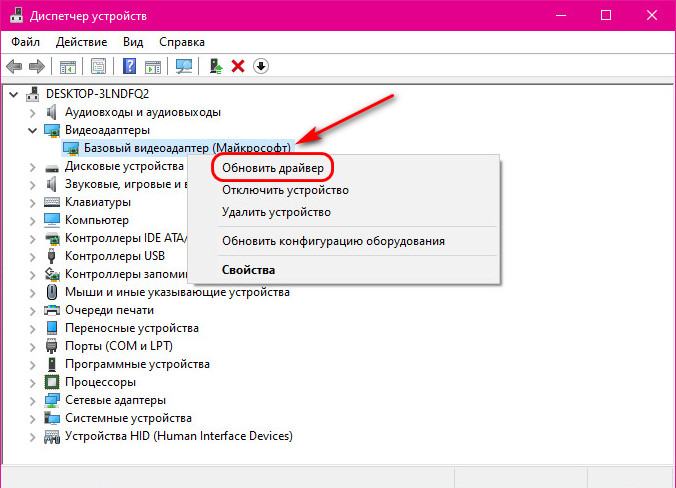
Task: Click the Device Manager title bar icon
Action: [16, 16]
